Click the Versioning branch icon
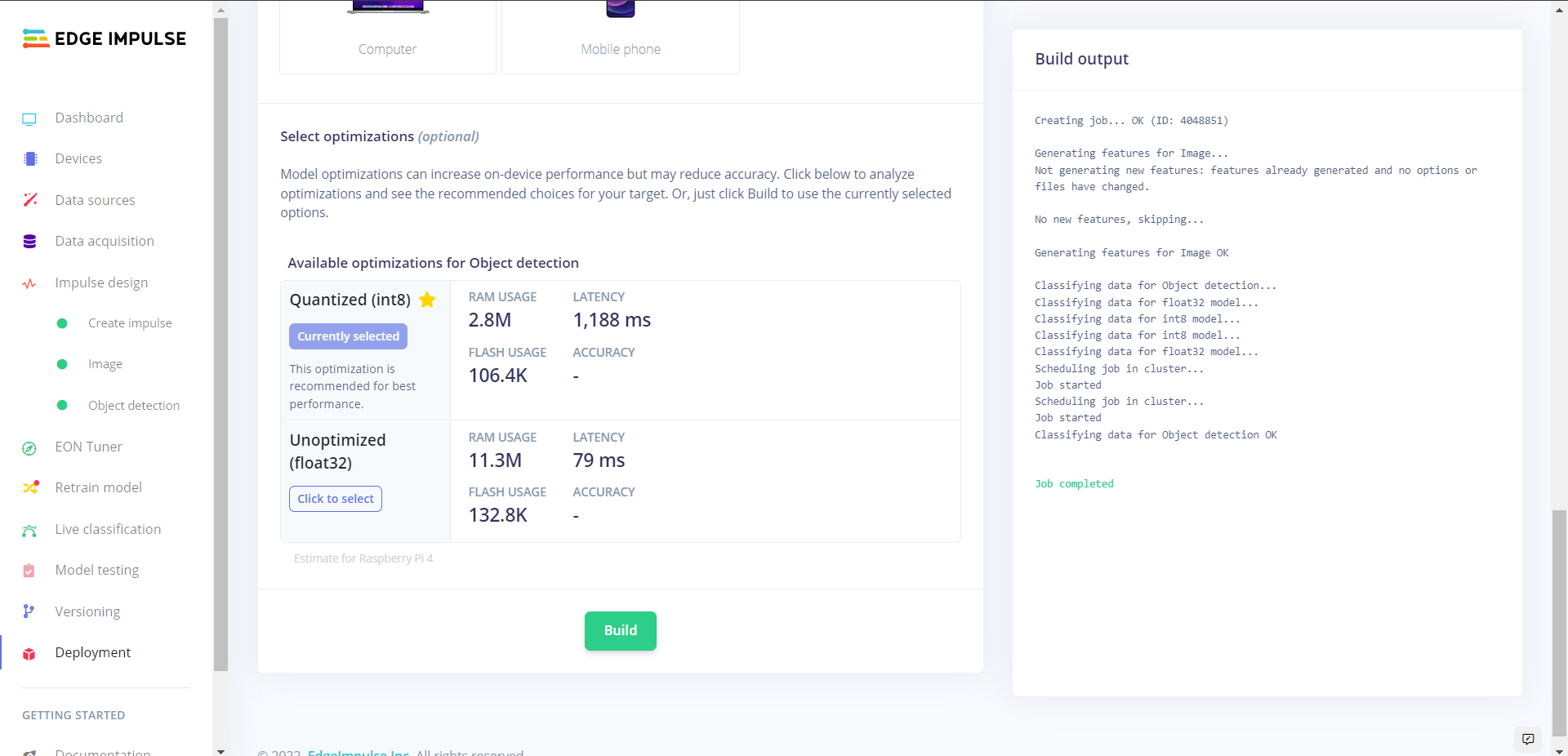This screenshot has height=756, width=1568. pos(29,611)
